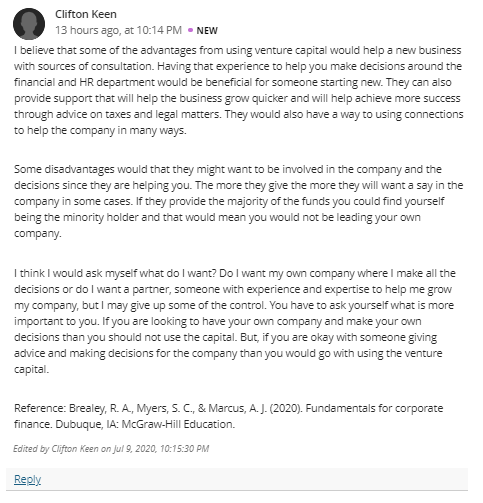The image size is (483, 503).
Task: Click the Reference citation text line
Action: pos(229,416)
